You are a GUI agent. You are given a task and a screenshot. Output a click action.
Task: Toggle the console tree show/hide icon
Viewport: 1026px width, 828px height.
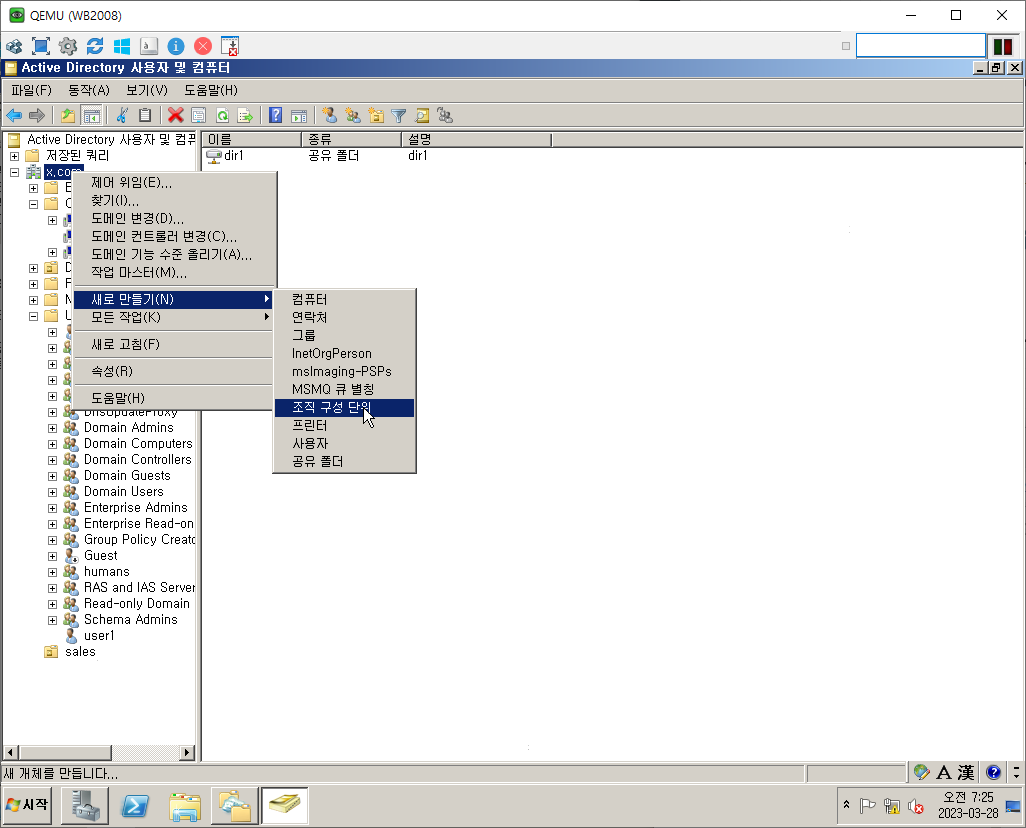pos(92,116)
